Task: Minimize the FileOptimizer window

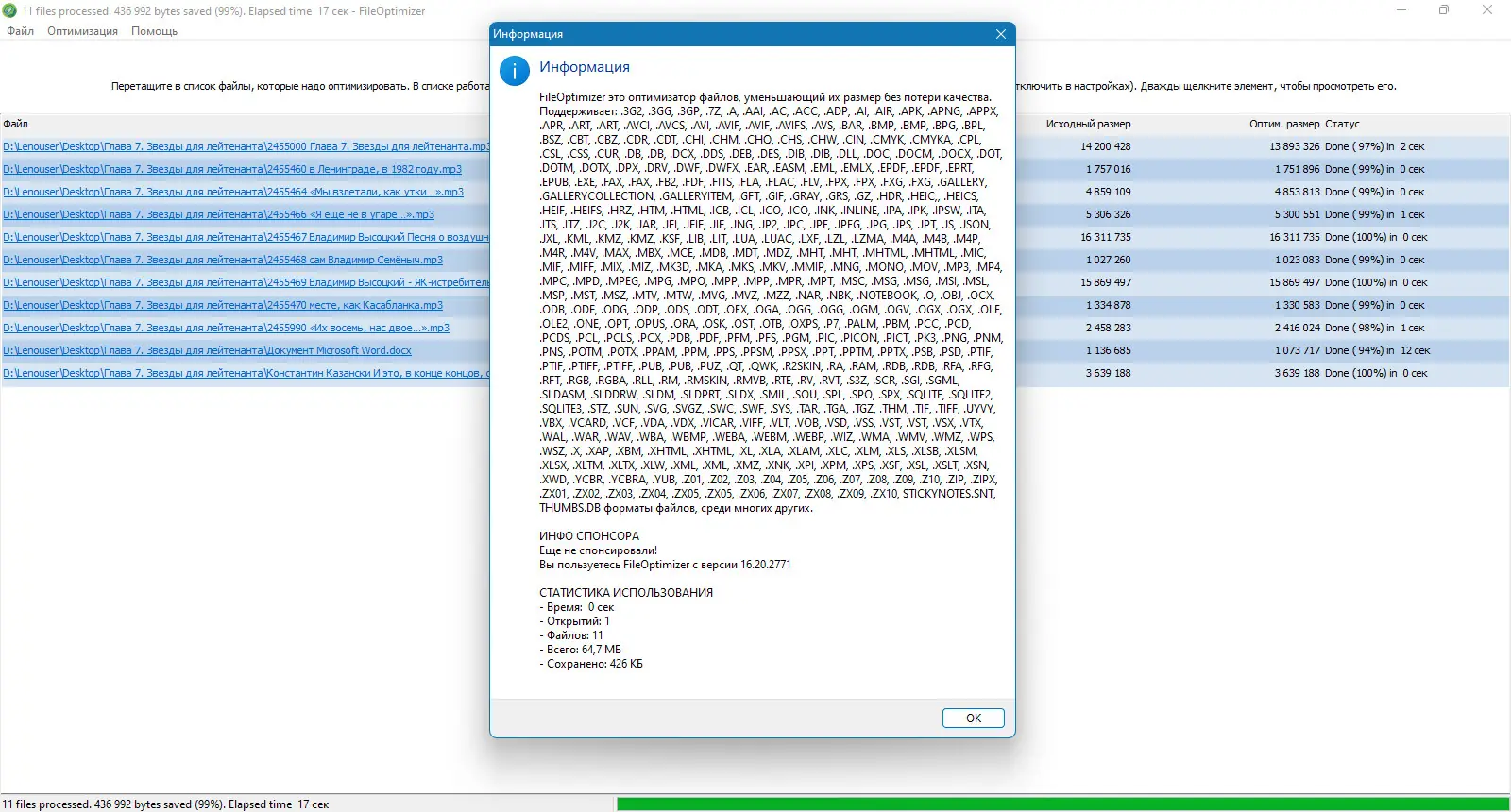Action: [x=1401, y=10]
